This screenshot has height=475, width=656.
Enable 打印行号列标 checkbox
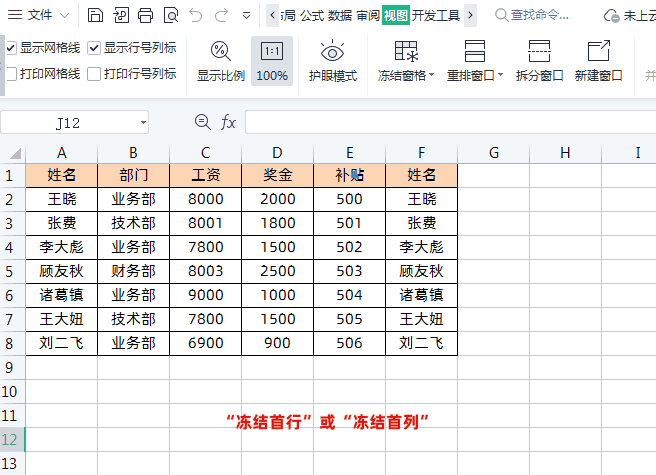pos(94,74)
